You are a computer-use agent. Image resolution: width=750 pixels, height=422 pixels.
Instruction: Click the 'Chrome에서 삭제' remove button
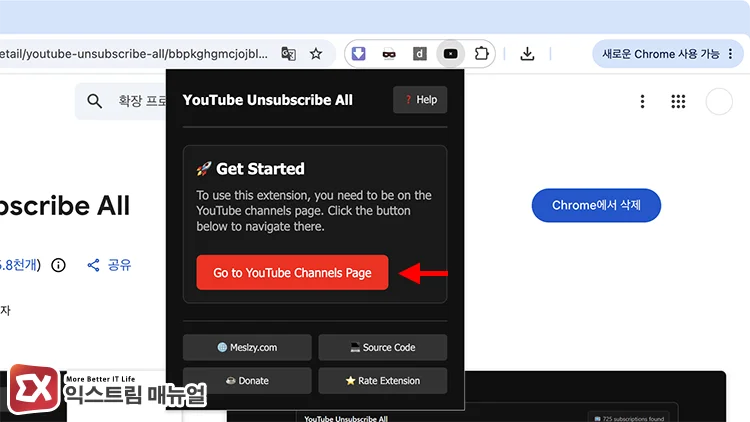(x=596, y=205)
